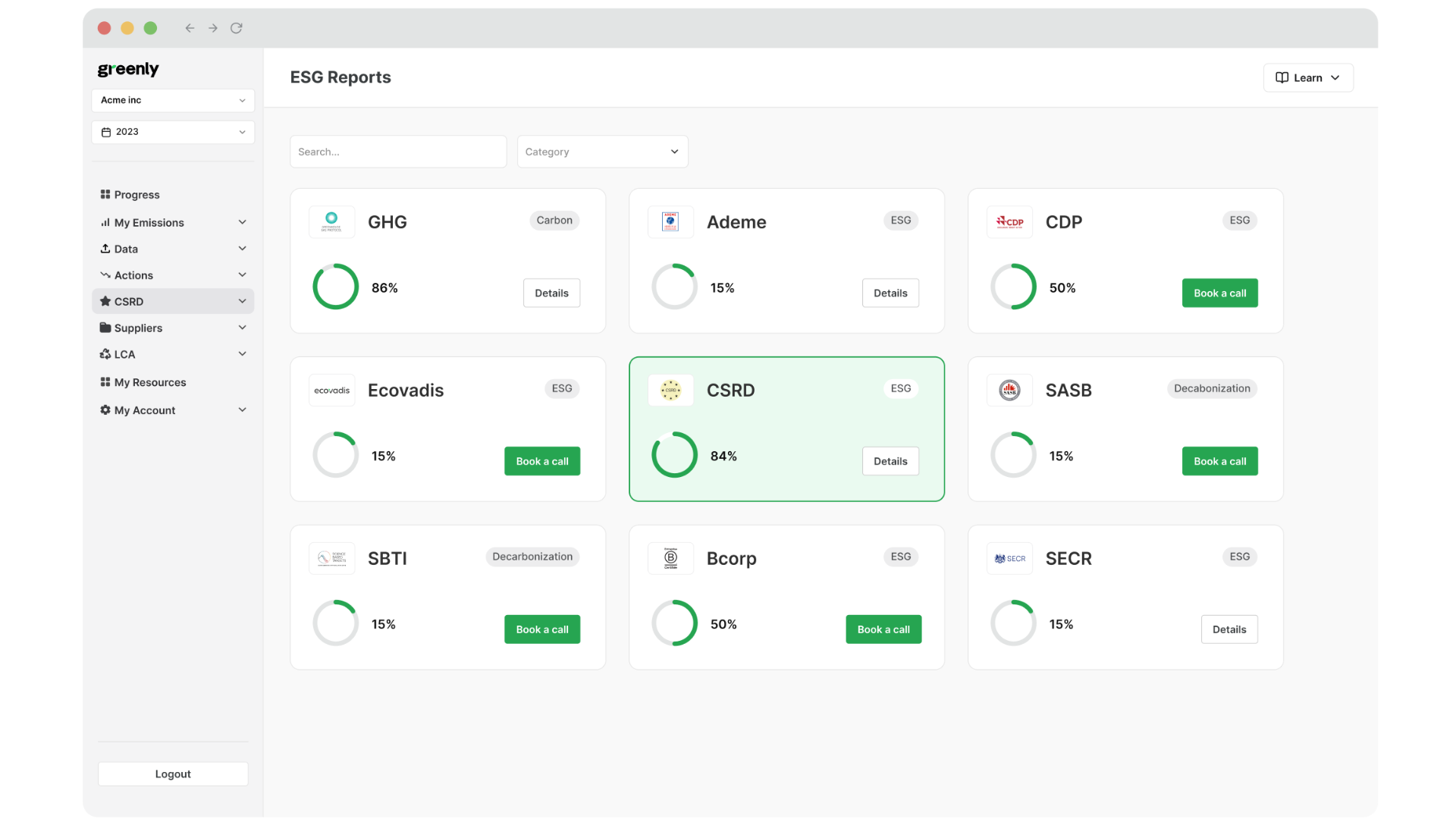The image size is (1456, 819).
Task: View Details on the CSRD card
Action: (890, 461)
